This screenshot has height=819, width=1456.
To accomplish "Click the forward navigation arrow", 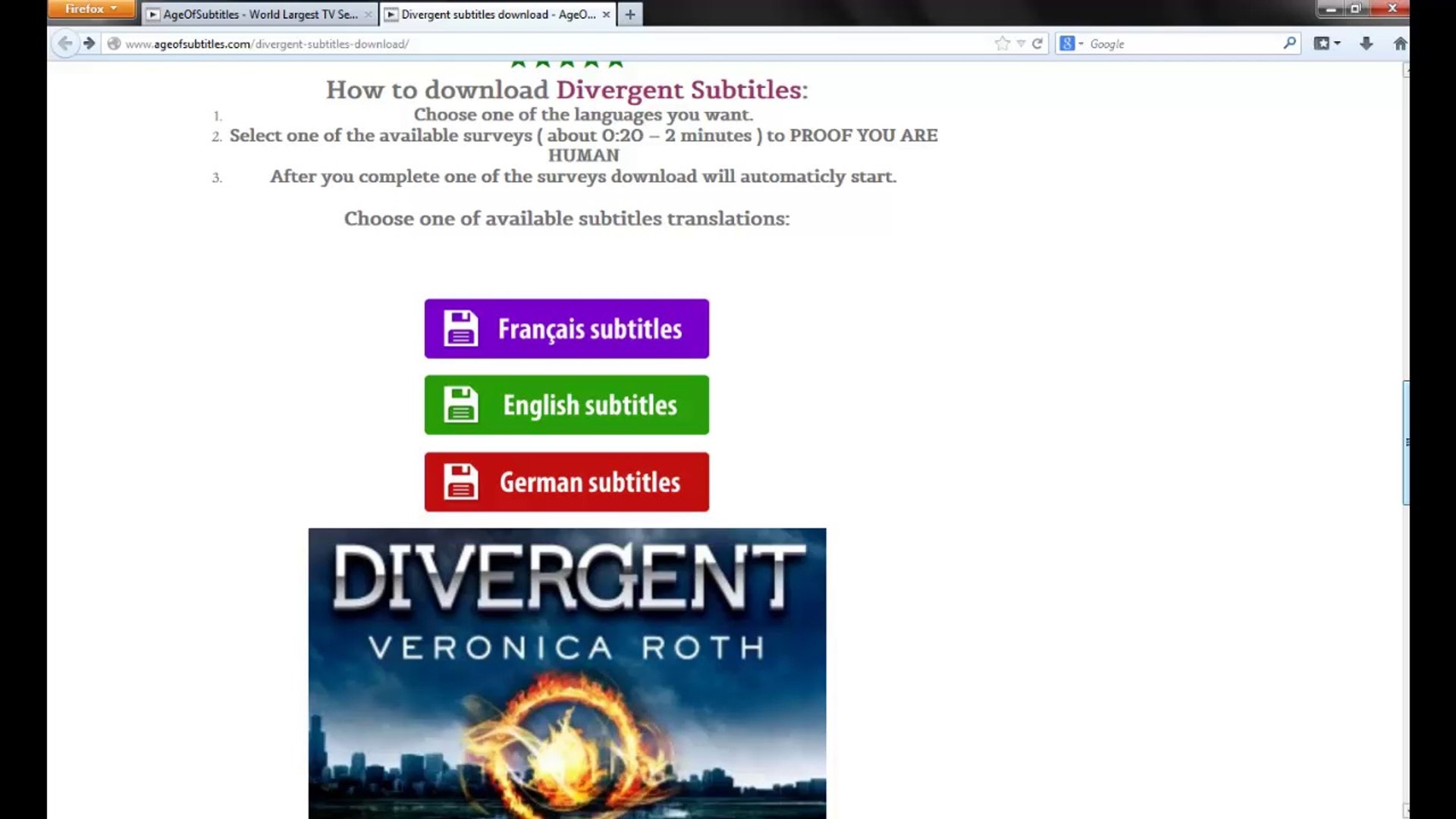I will pos(89,43).
